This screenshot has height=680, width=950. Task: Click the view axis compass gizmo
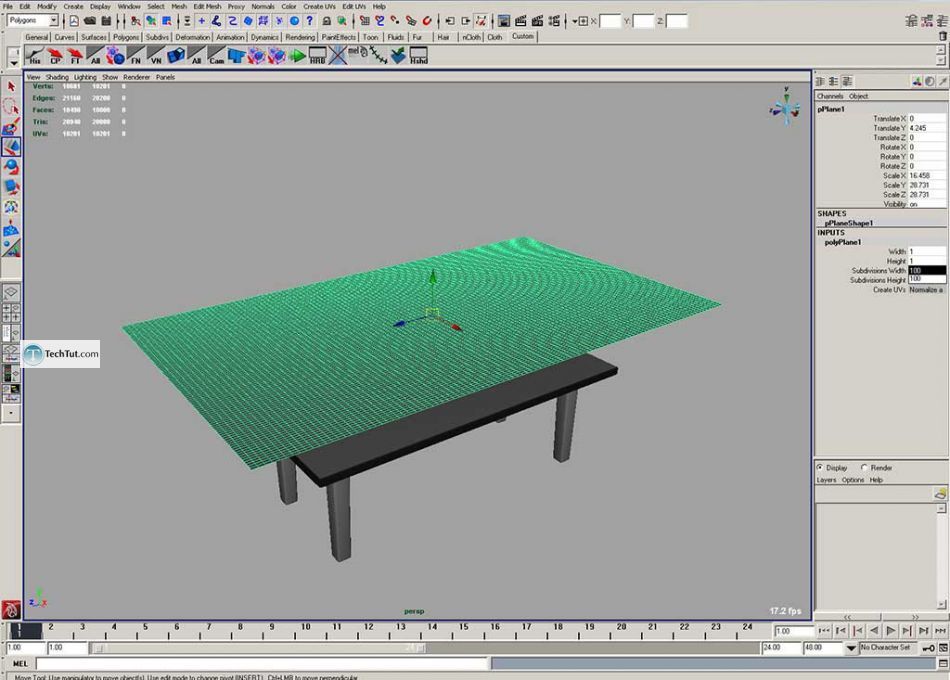tap(785, 106)
